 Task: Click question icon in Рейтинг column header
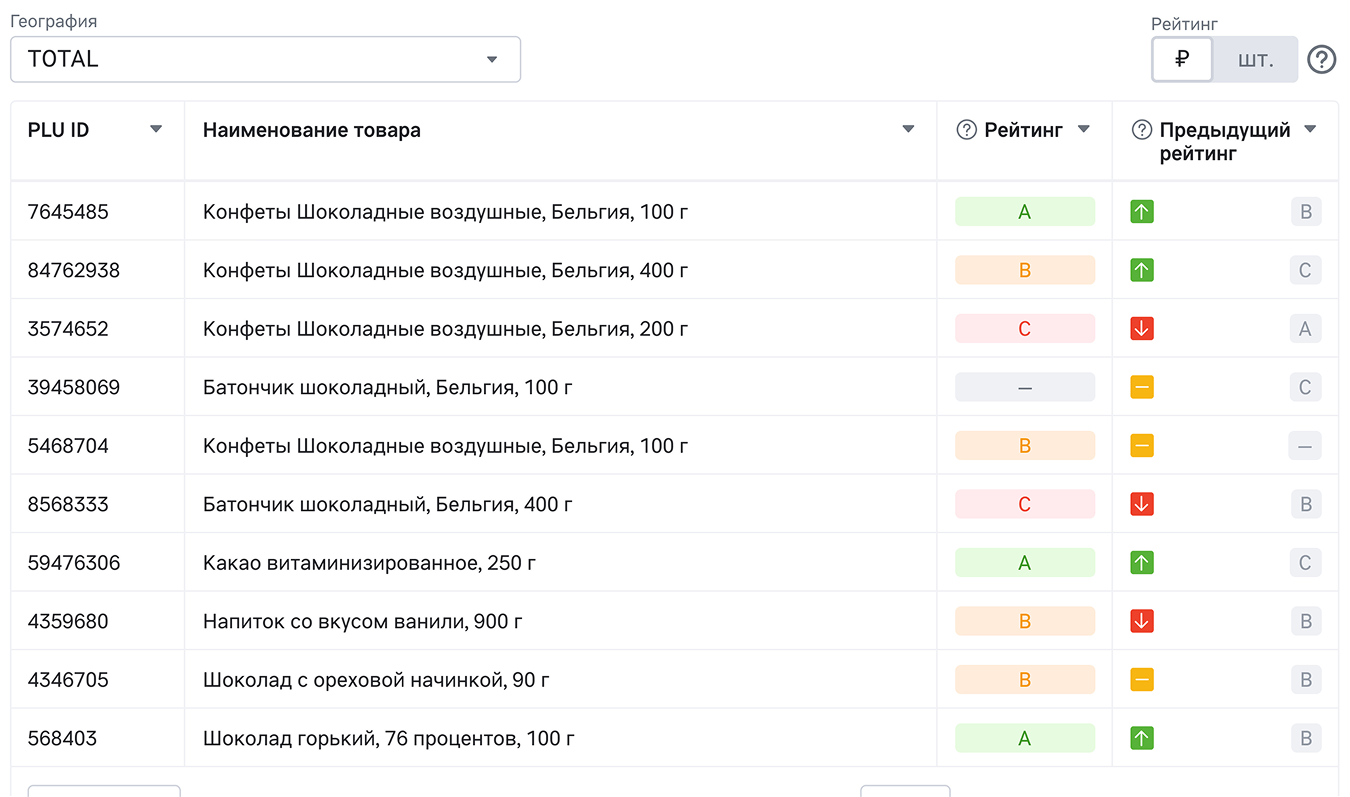pos(966,130)
